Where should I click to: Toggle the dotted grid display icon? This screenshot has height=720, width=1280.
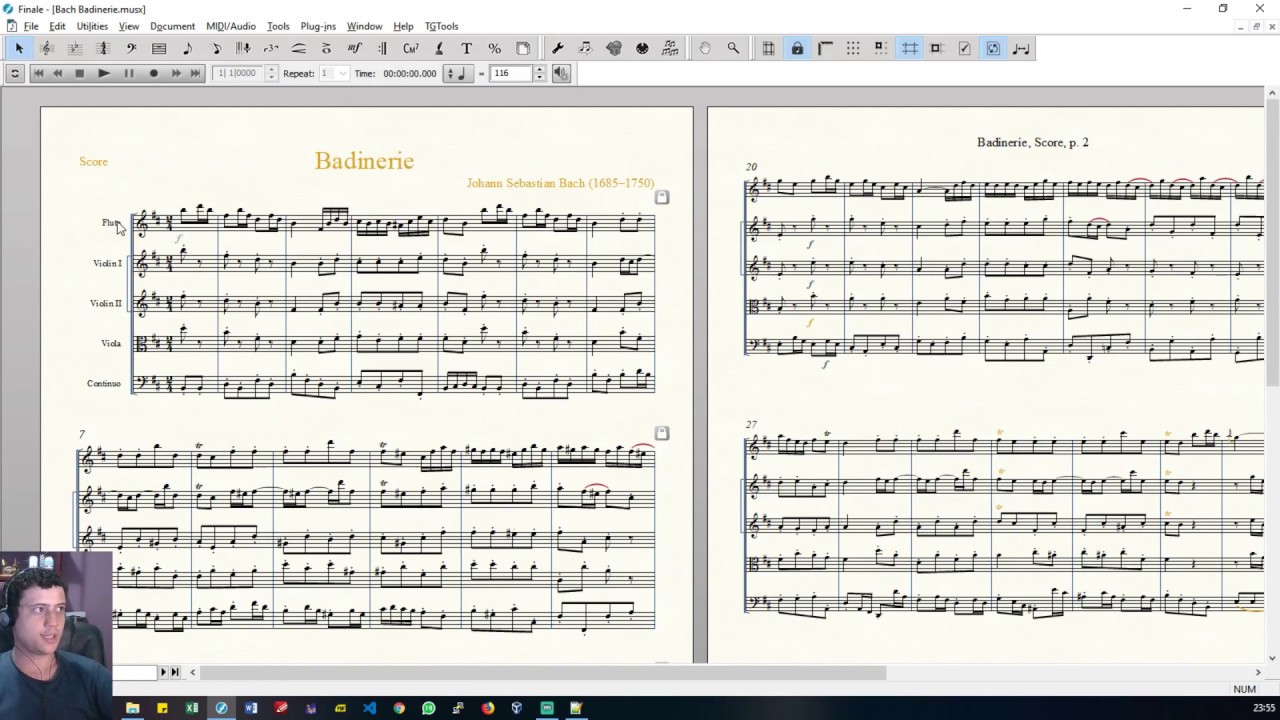853,48
